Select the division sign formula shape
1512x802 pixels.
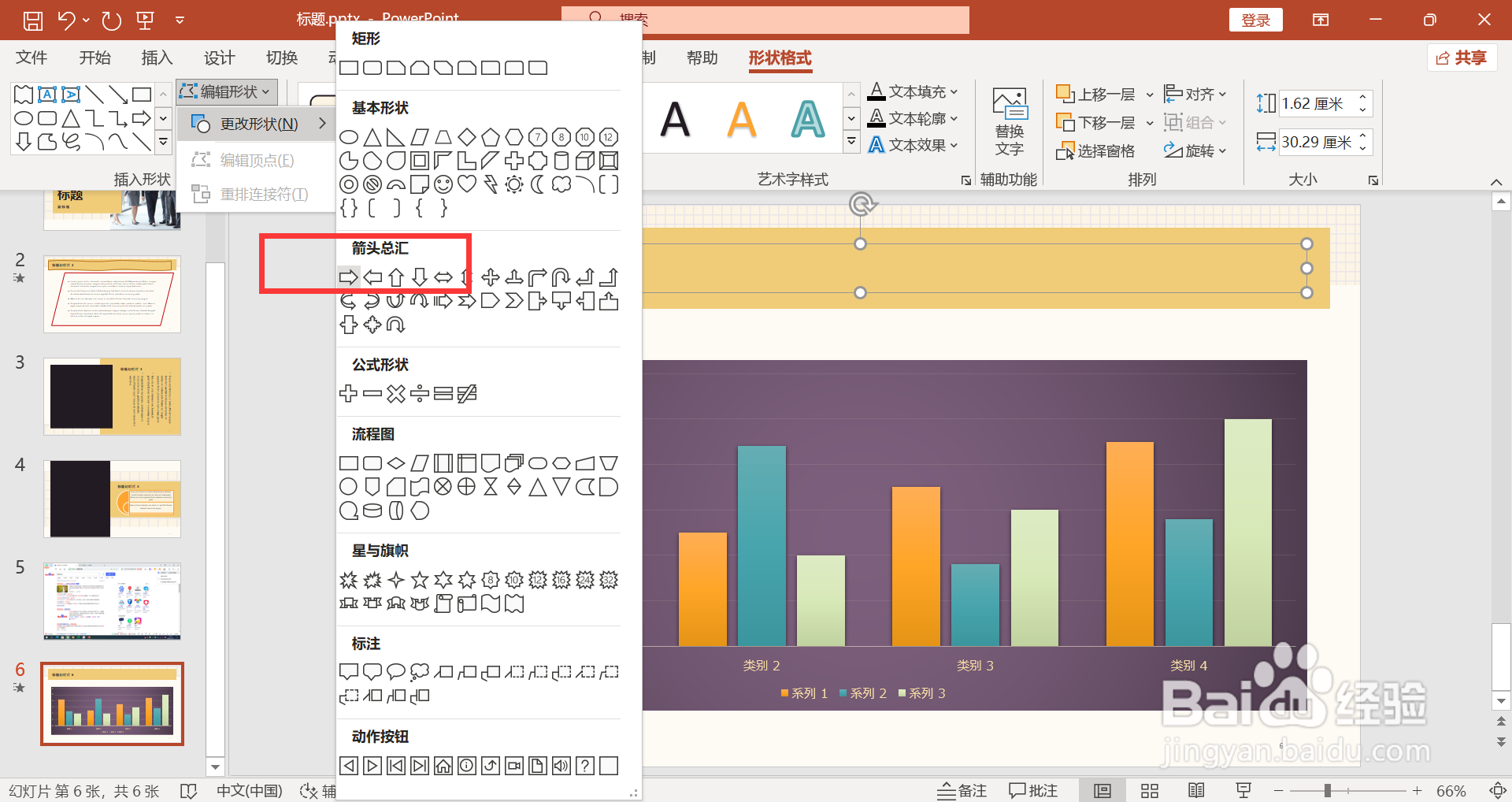click(420, 394)
